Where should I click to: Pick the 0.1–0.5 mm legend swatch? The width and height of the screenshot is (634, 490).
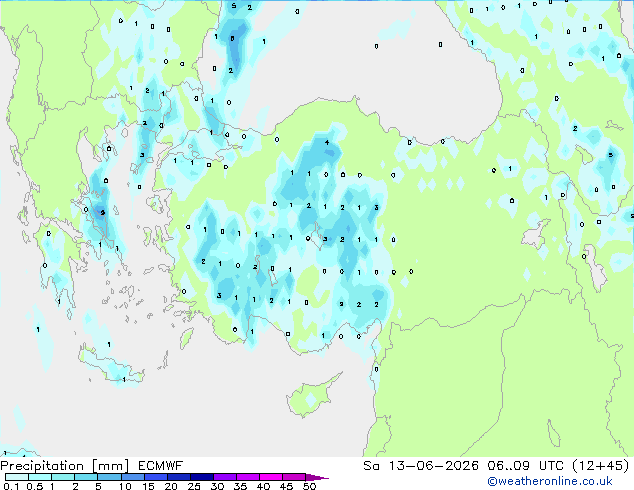(17, 477)
